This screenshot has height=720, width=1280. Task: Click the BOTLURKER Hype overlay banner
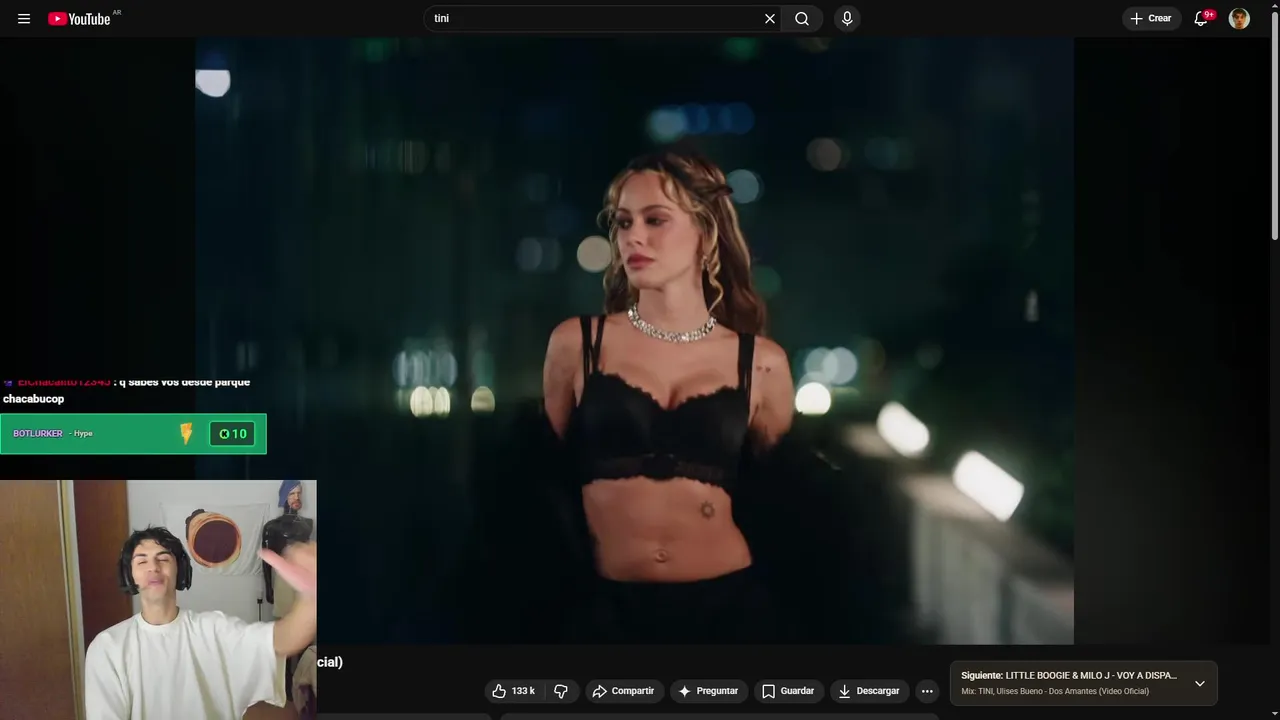tap(133, 434)
